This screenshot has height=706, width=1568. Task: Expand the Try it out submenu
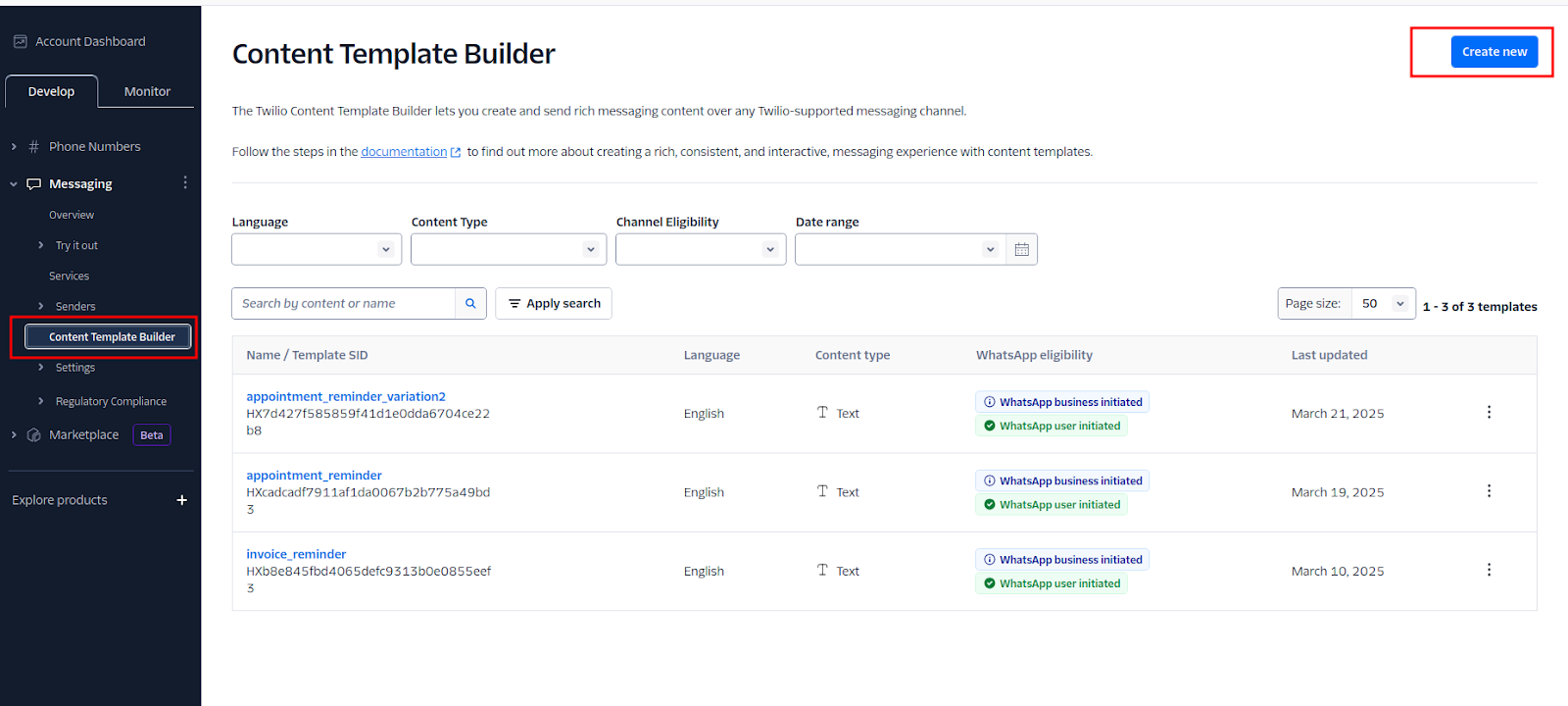click(40, 245)
